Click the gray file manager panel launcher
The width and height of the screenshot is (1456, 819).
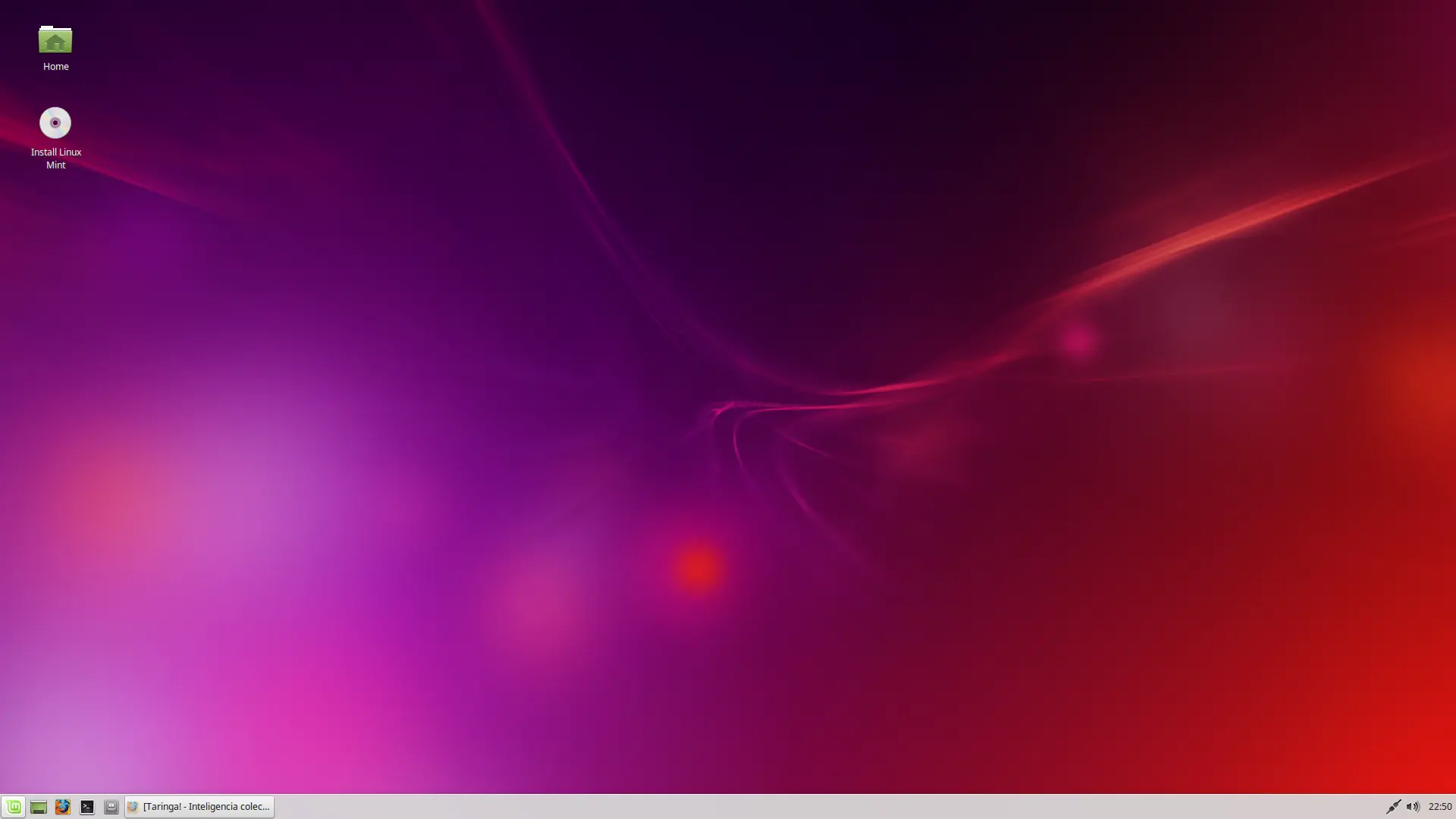pyautogui.click(x=111, y=807)
